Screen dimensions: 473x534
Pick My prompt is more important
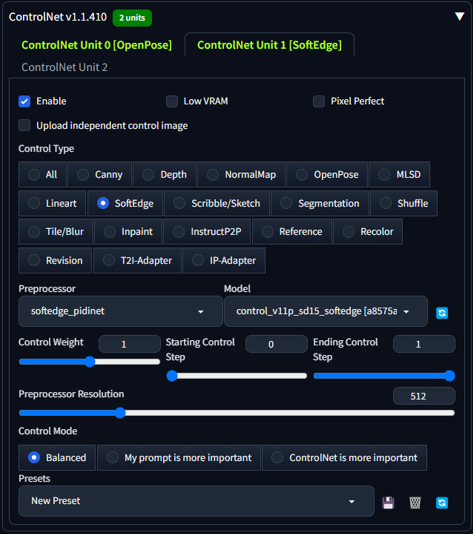tap(179, 457)
